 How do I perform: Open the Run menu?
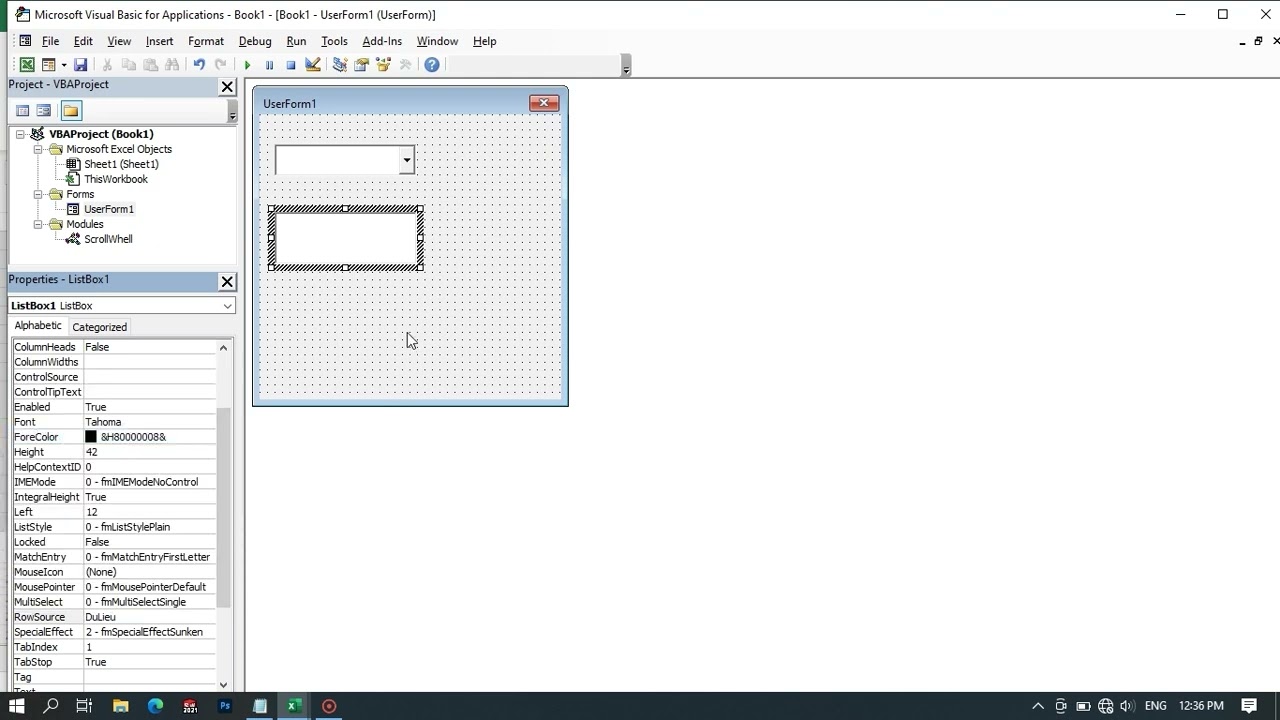point(296,41)
